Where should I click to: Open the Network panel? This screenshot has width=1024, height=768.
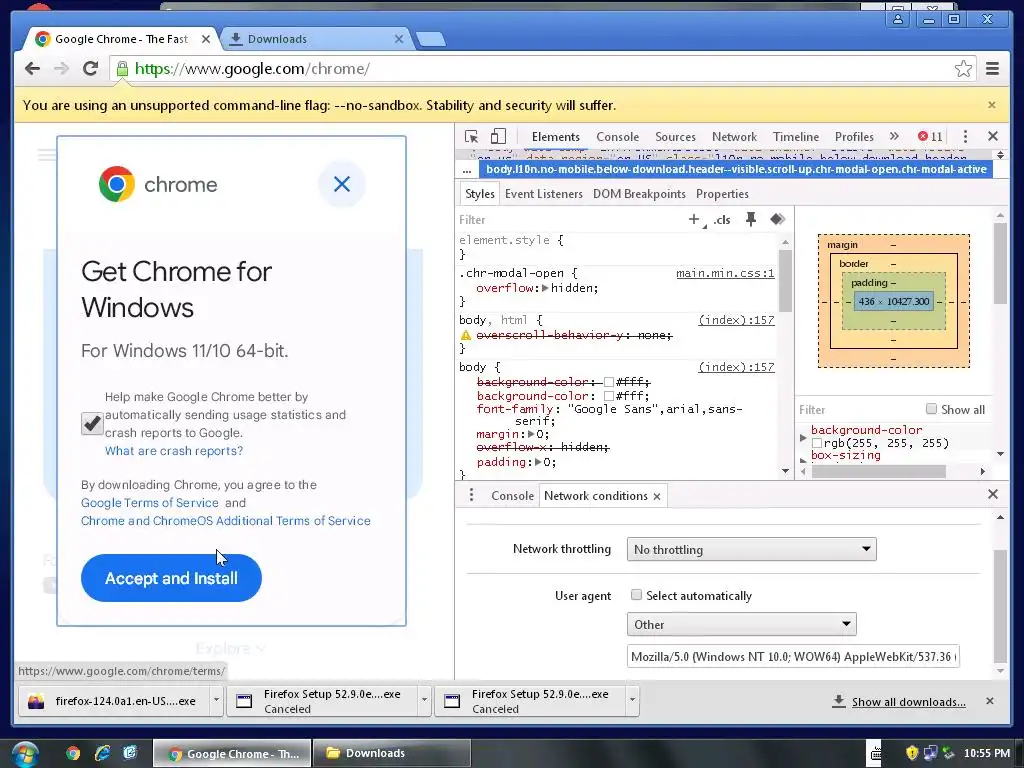tap(734, 136)
